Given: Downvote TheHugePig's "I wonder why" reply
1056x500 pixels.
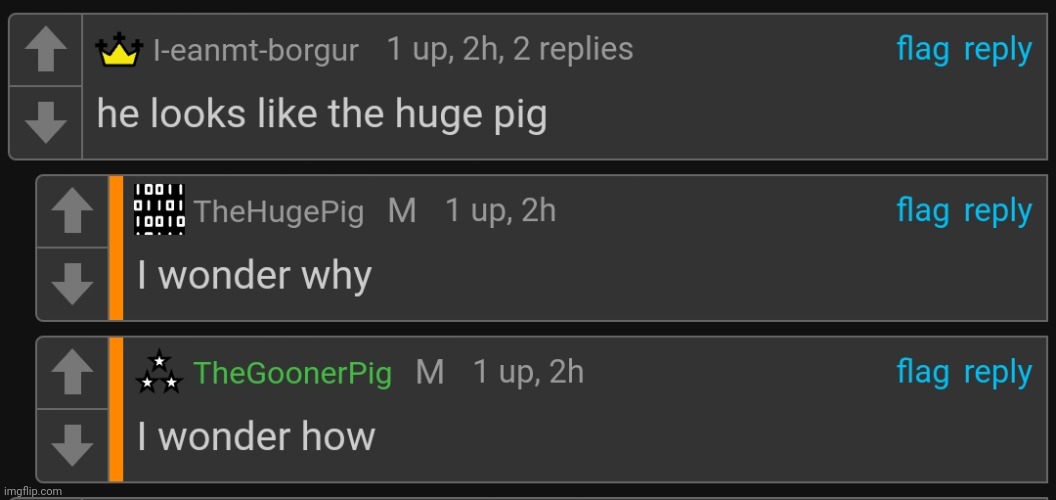Looking at the screenshot, I should click(x=73, y=284).
